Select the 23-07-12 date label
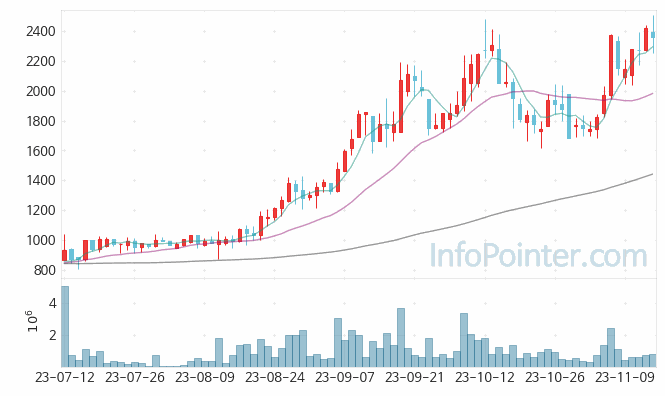665x396 pixels. pos(64,377)
